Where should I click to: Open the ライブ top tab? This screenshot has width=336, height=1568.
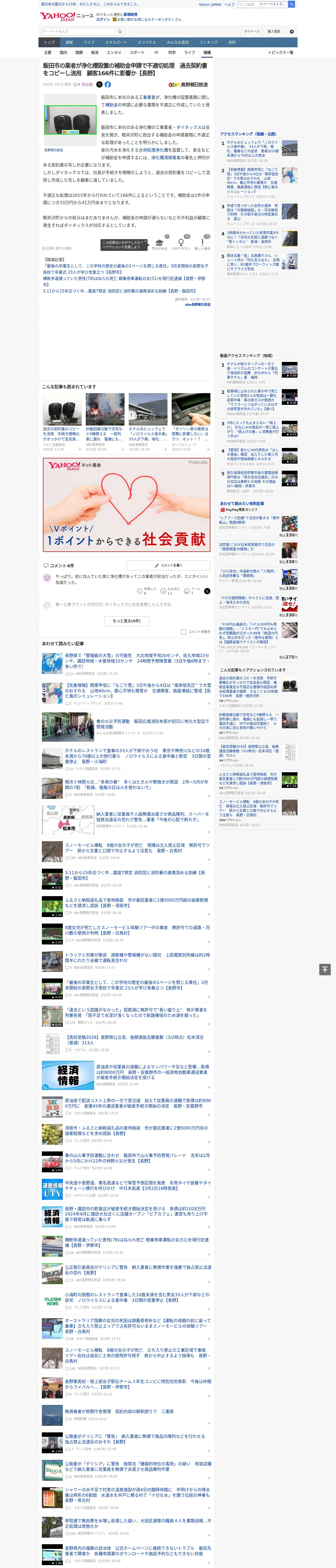point(89,42)
